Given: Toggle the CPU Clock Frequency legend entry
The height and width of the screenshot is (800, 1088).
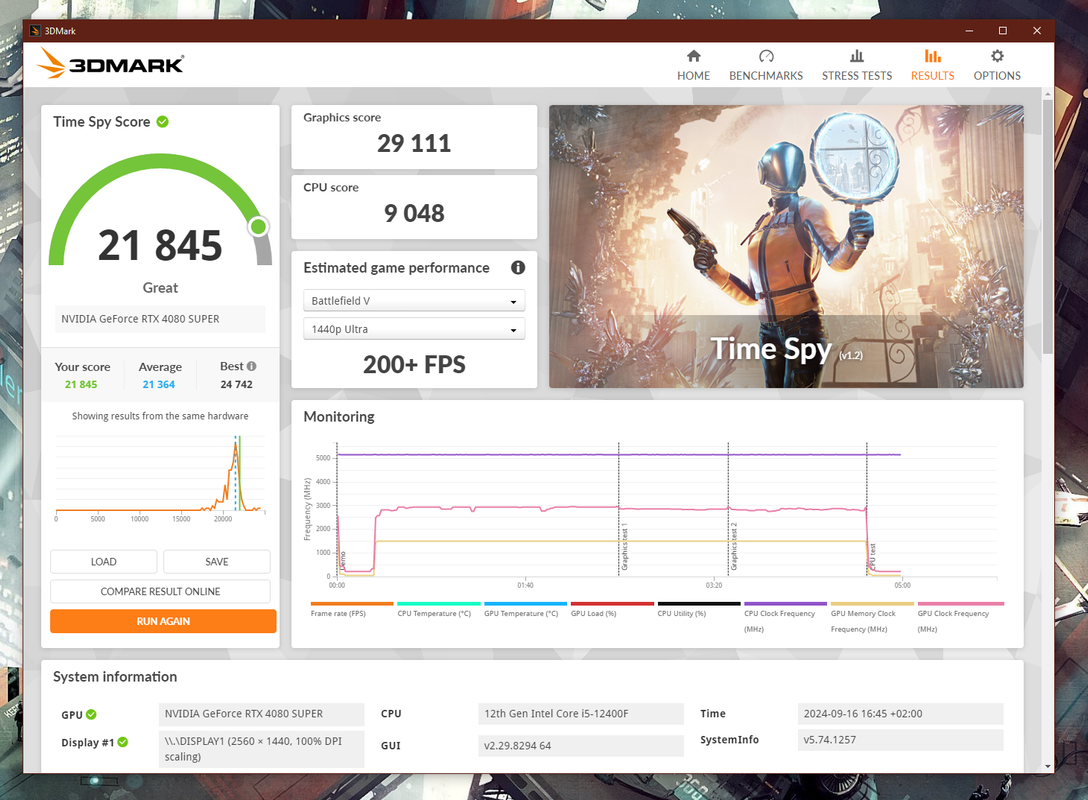Looking at the screenshot, I should point(785,617).
